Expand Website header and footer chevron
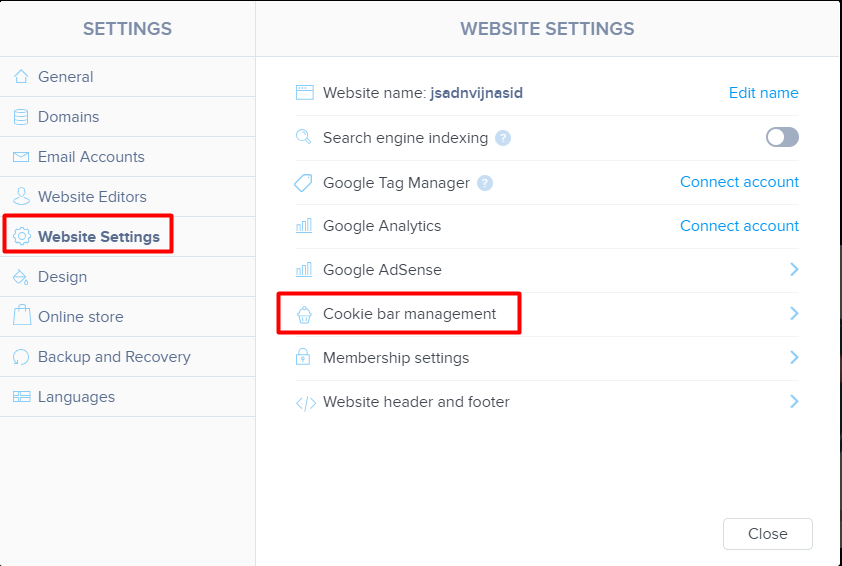This screenshot has height=566, width=842. click(x=794, y=401)
